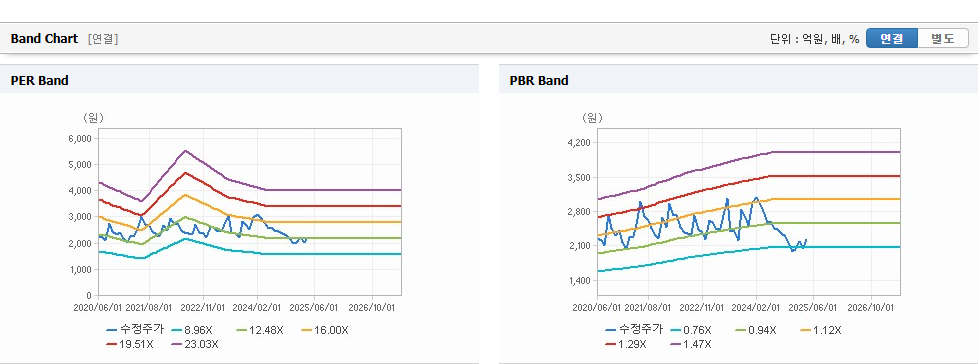The height and width of the screenshot is (364, 978).
Task: Toggle the 1.47X legend entry
Action: [x=691, y=344]
